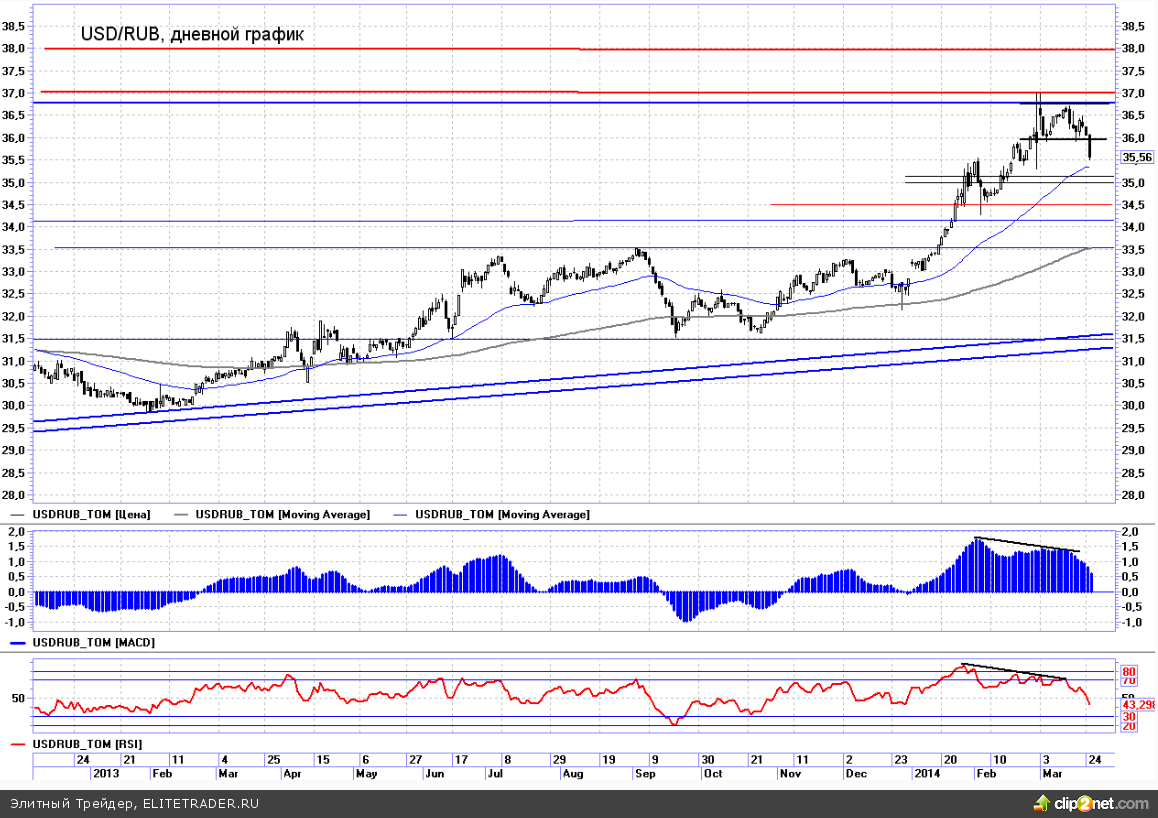Click the 2,0 label on left MACD axis
The image size is (1158, 818).
[x=16, y=532]
